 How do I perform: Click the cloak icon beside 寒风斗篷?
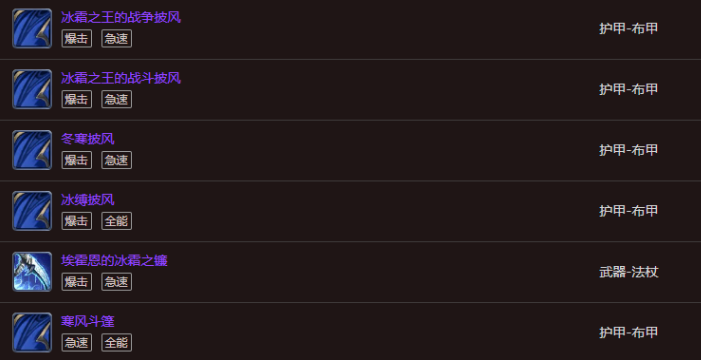(32, 332)
